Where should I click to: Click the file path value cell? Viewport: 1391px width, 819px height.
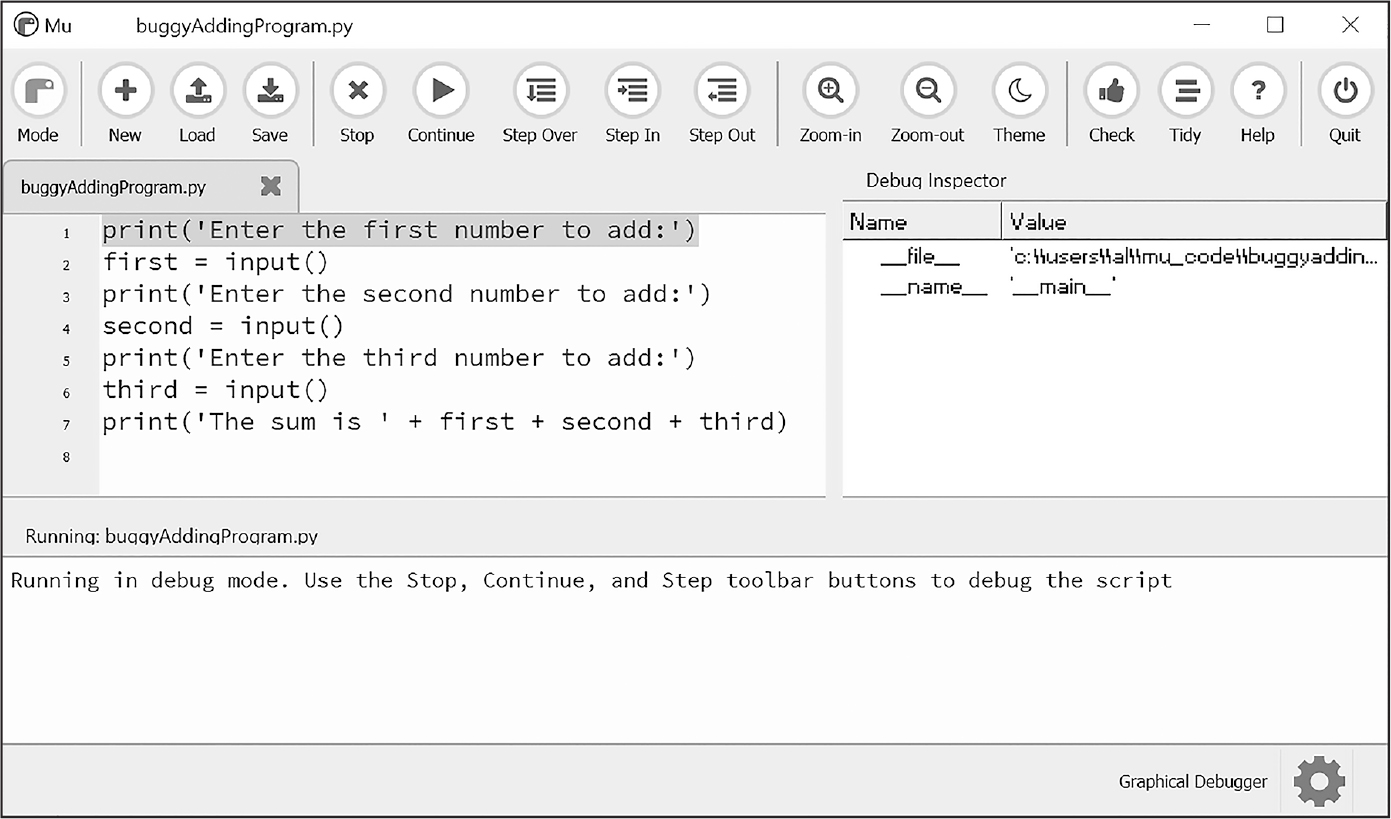pos(1194,257)
